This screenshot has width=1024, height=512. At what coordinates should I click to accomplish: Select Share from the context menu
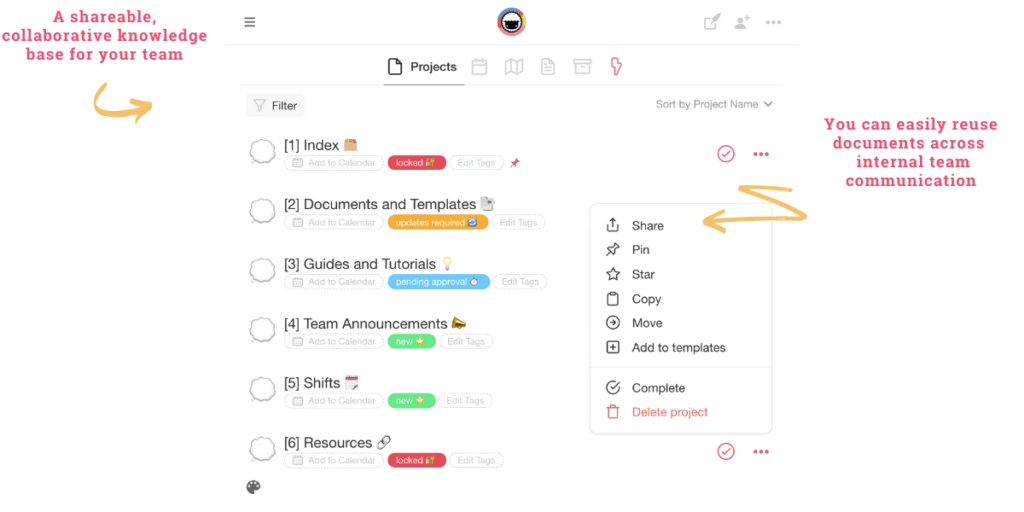[x=647, y=226]
